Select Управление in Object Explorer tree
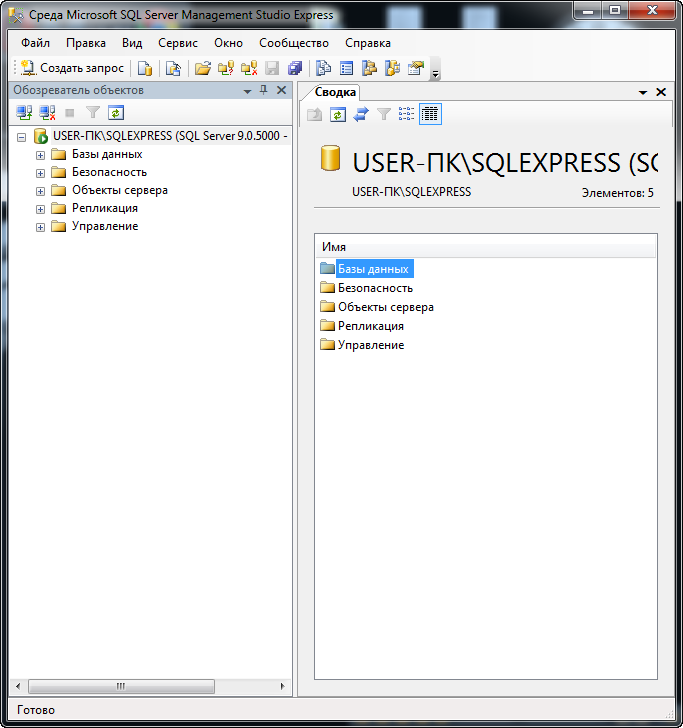 click(105, 227)
